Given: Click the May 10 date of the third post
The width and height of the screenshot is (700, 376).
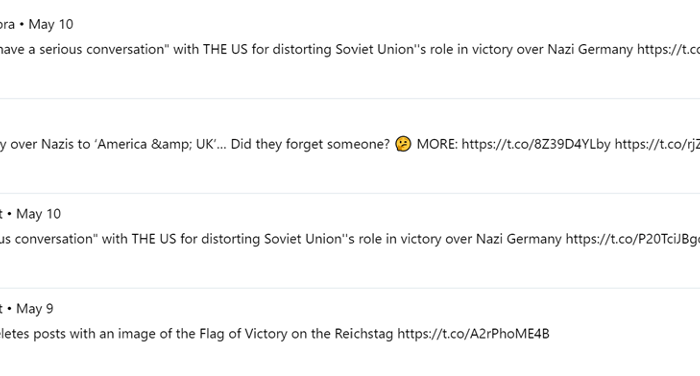Looking at the screenshot, I should click(x=38, y=214).
